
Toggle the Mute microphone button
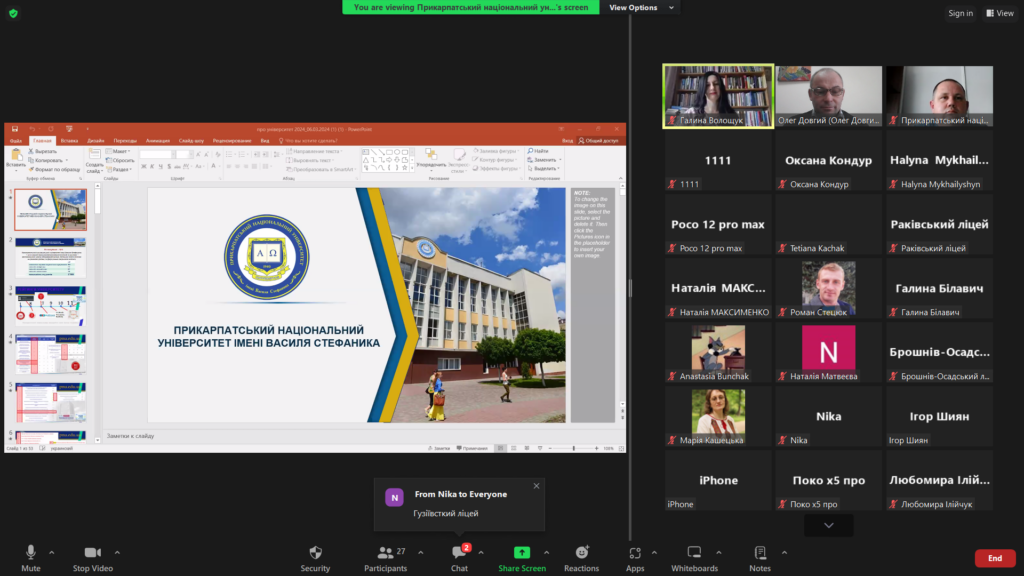click(31, 553)
